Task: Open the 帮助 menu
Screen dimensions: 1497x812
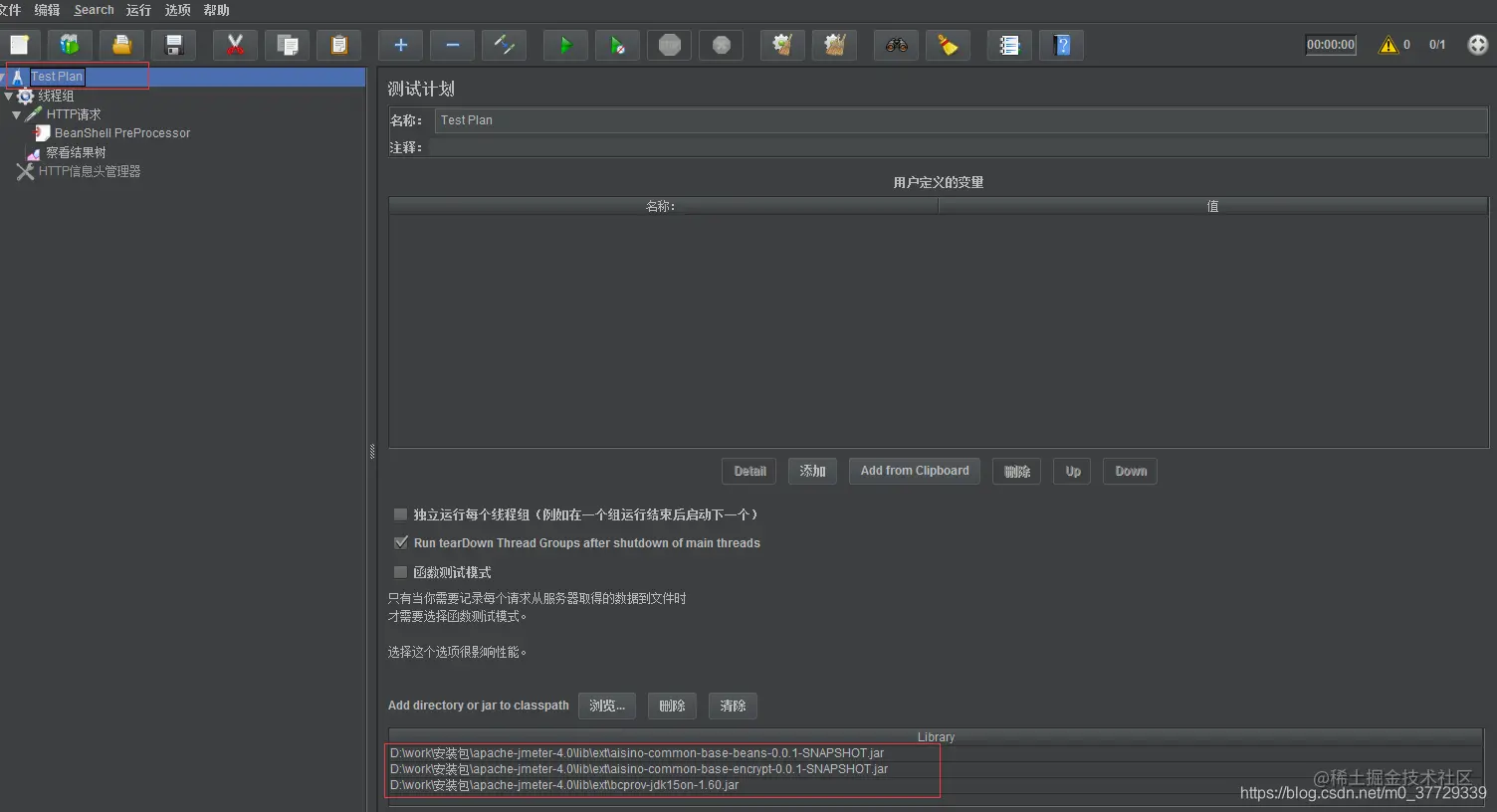Action: coord(216,10)
